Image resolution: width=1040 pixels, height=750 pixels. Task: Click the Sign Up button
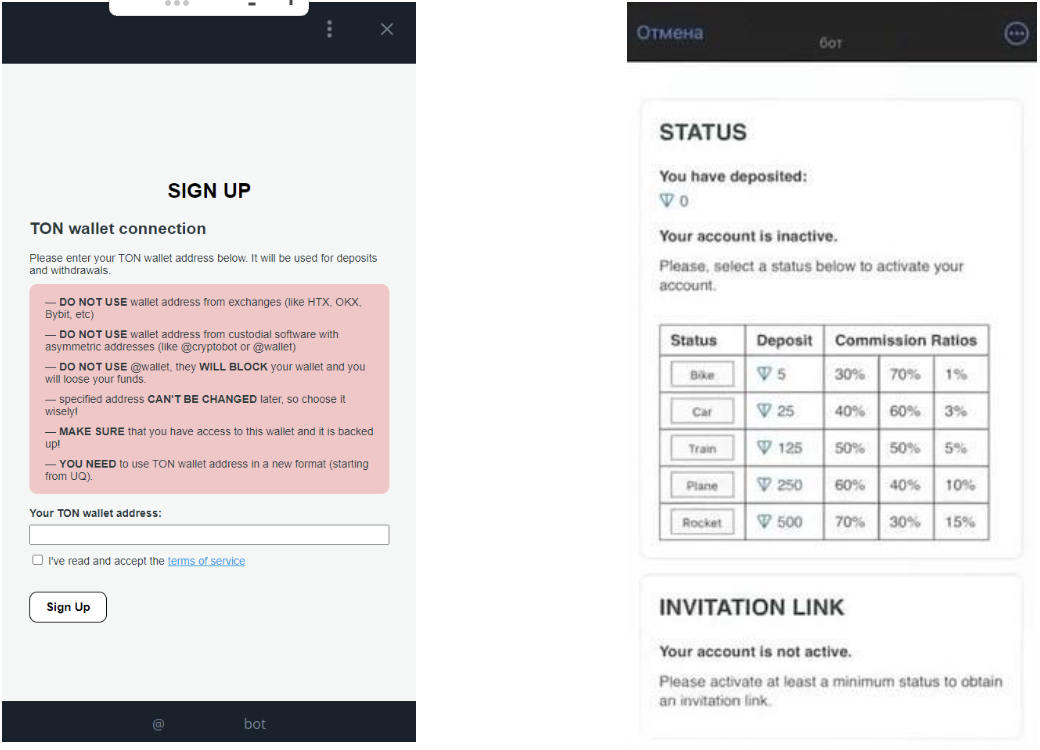point(68,607)
